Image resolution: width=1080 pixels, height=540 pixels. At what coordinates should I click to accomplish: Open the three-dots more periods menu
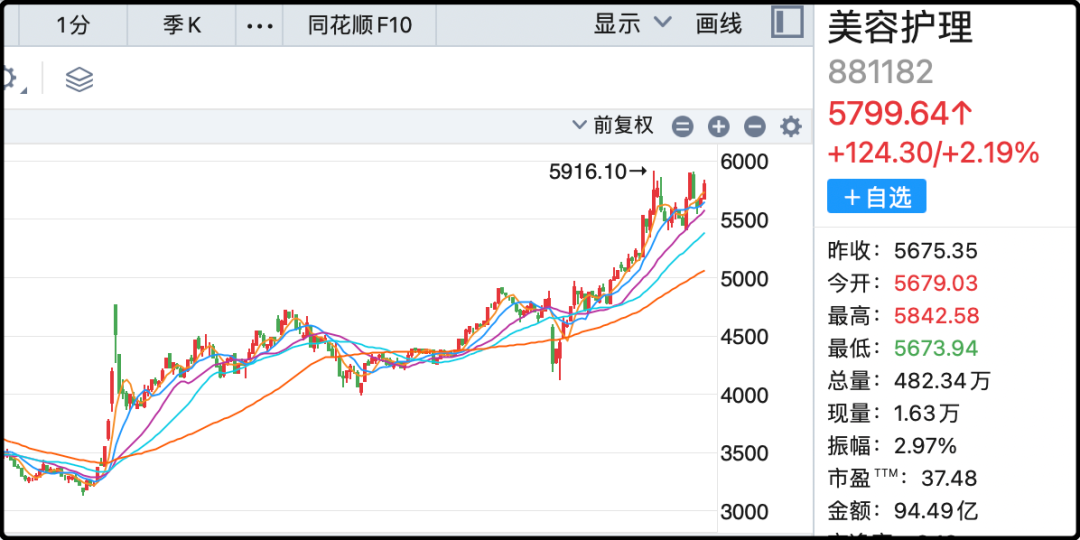click(259, 25)
